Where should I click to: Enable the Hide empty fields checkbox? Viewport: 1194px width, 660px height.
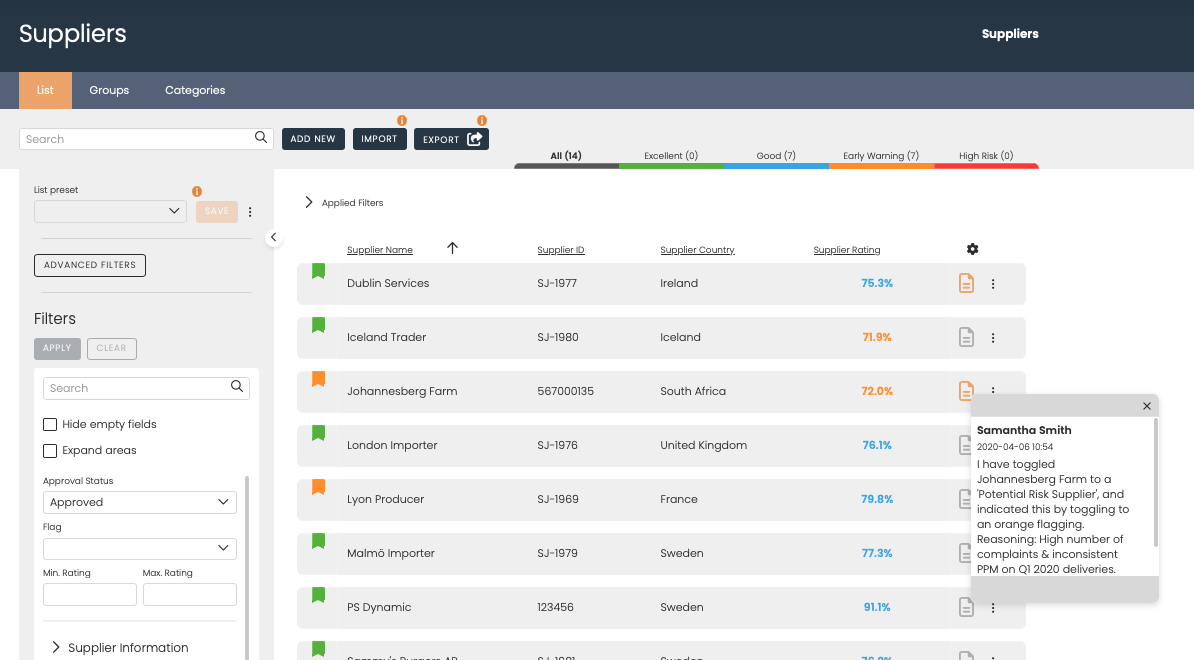pyautogui.click(x=50, y=425)
